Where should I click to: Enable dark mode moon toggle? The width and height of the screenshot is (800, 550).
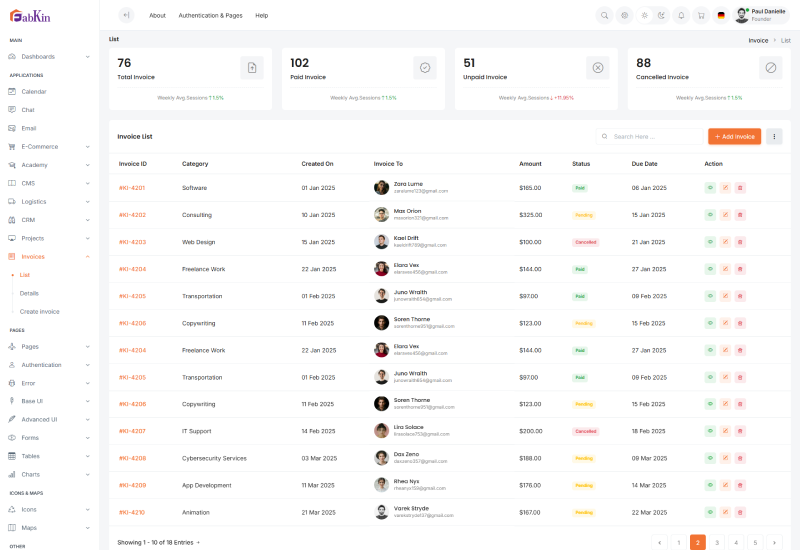pos(660,15)
